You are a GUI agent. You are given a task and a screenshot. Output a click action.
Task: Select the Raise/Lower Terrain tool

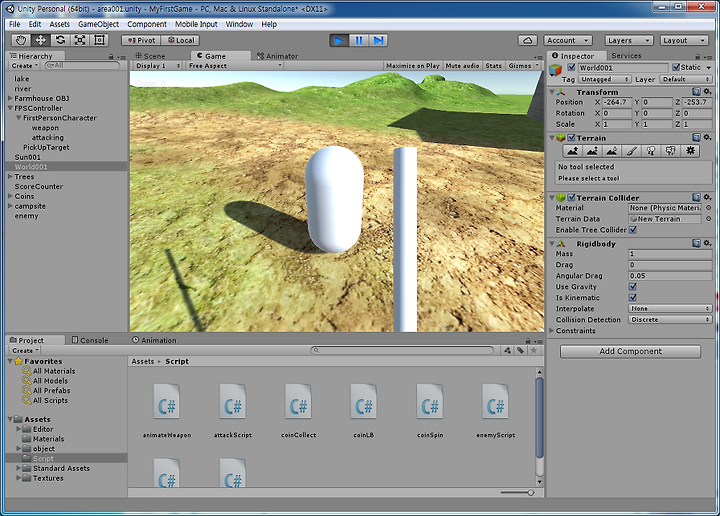pos(573,151)
